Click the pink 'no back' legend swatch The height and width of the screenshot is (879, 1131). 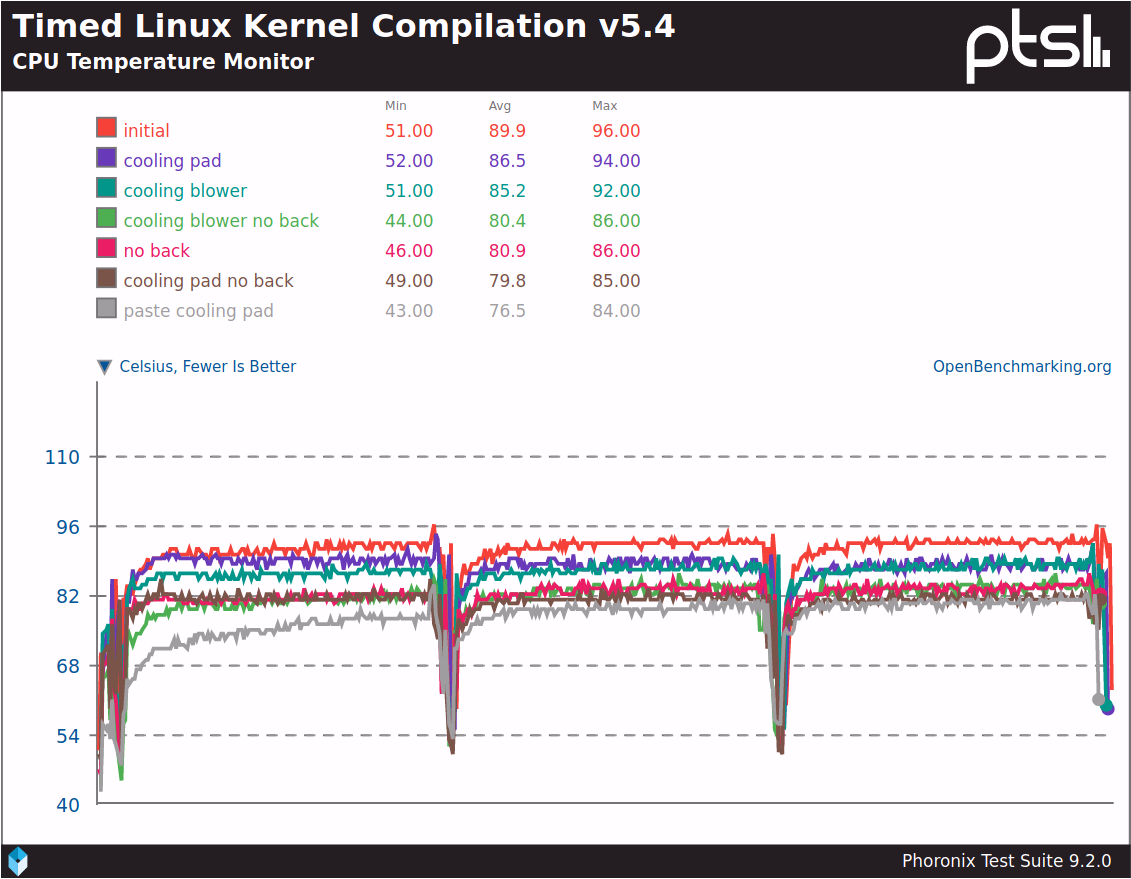(x=106, y=248)
